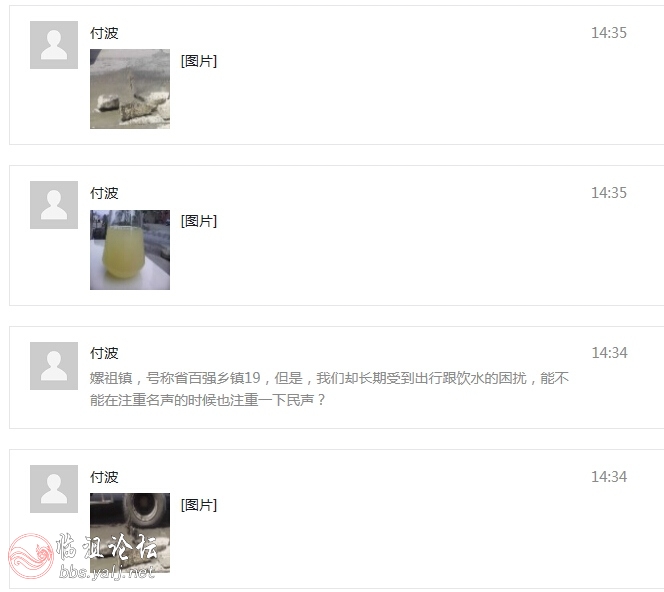Screen dimensions: 664x592
Task: Click the 14:35 timestamp on the first message
Action: point(609,33)
